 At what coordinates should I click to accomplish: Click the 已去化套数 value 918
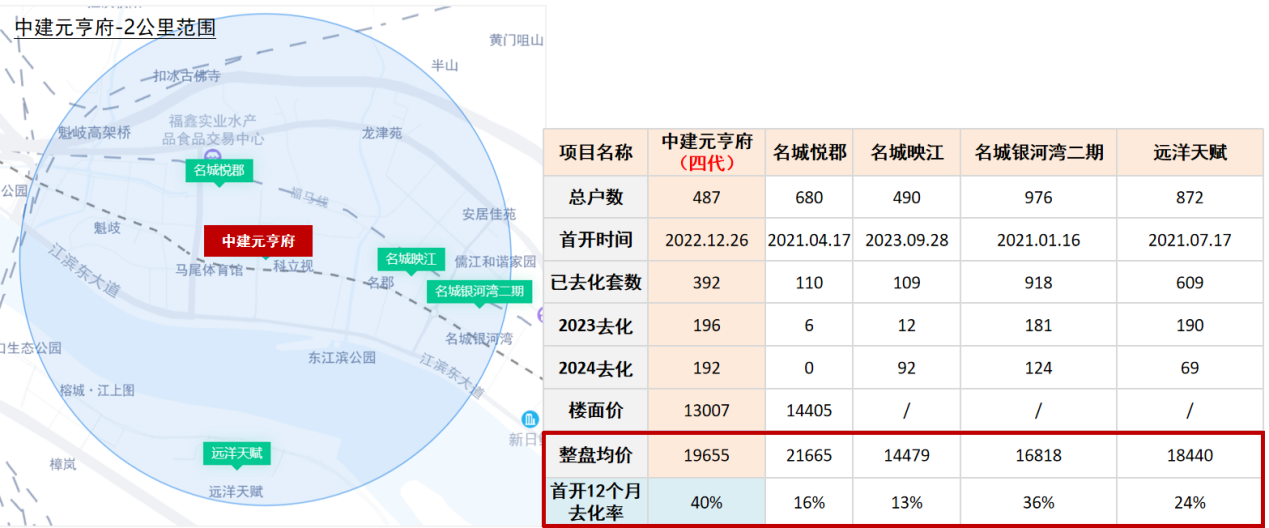click(1038, 283)
